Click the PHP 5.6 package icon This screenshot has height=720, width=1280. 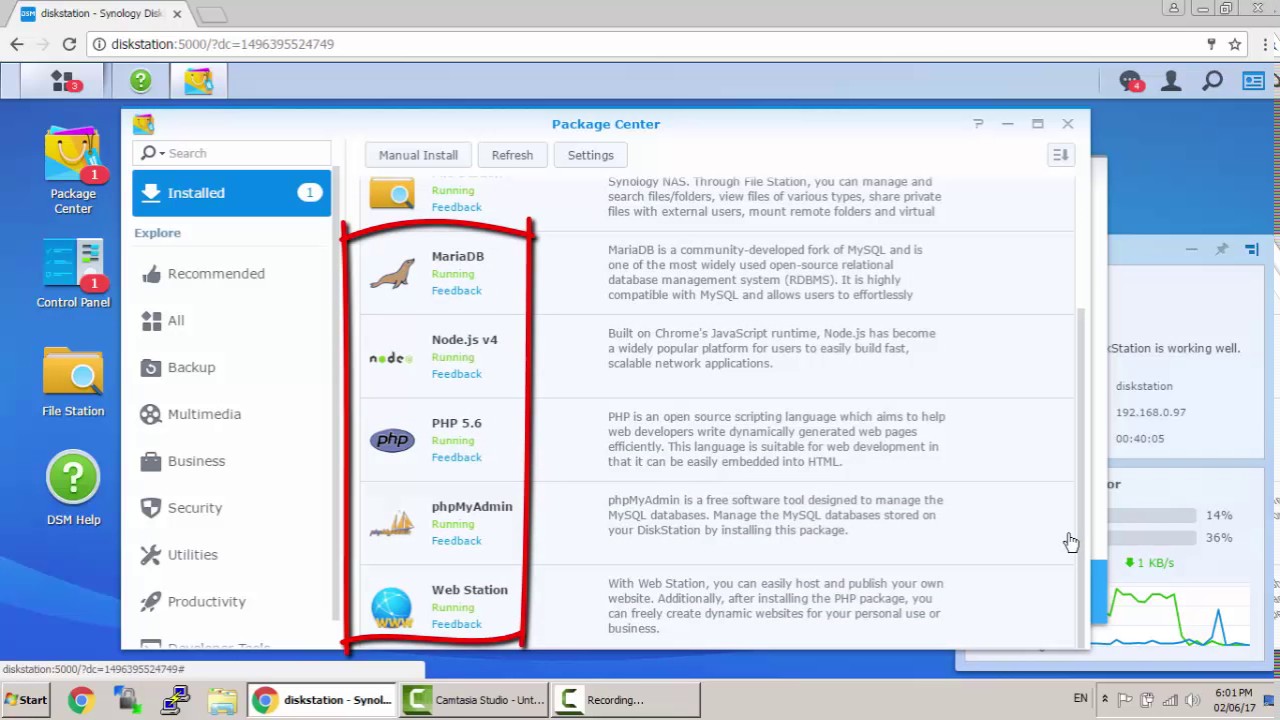coord(392,440)
